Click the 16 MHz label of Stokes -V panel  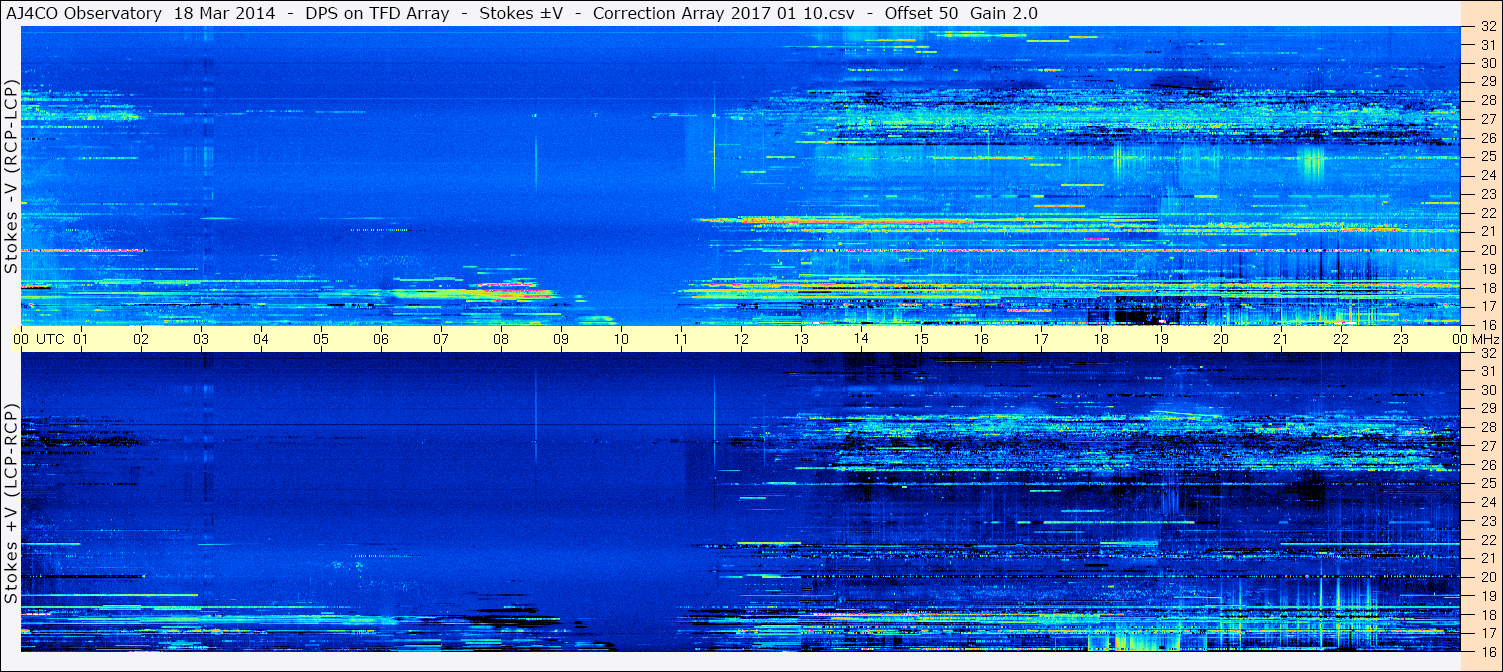pyautogui.click(x=1488, y=324)
